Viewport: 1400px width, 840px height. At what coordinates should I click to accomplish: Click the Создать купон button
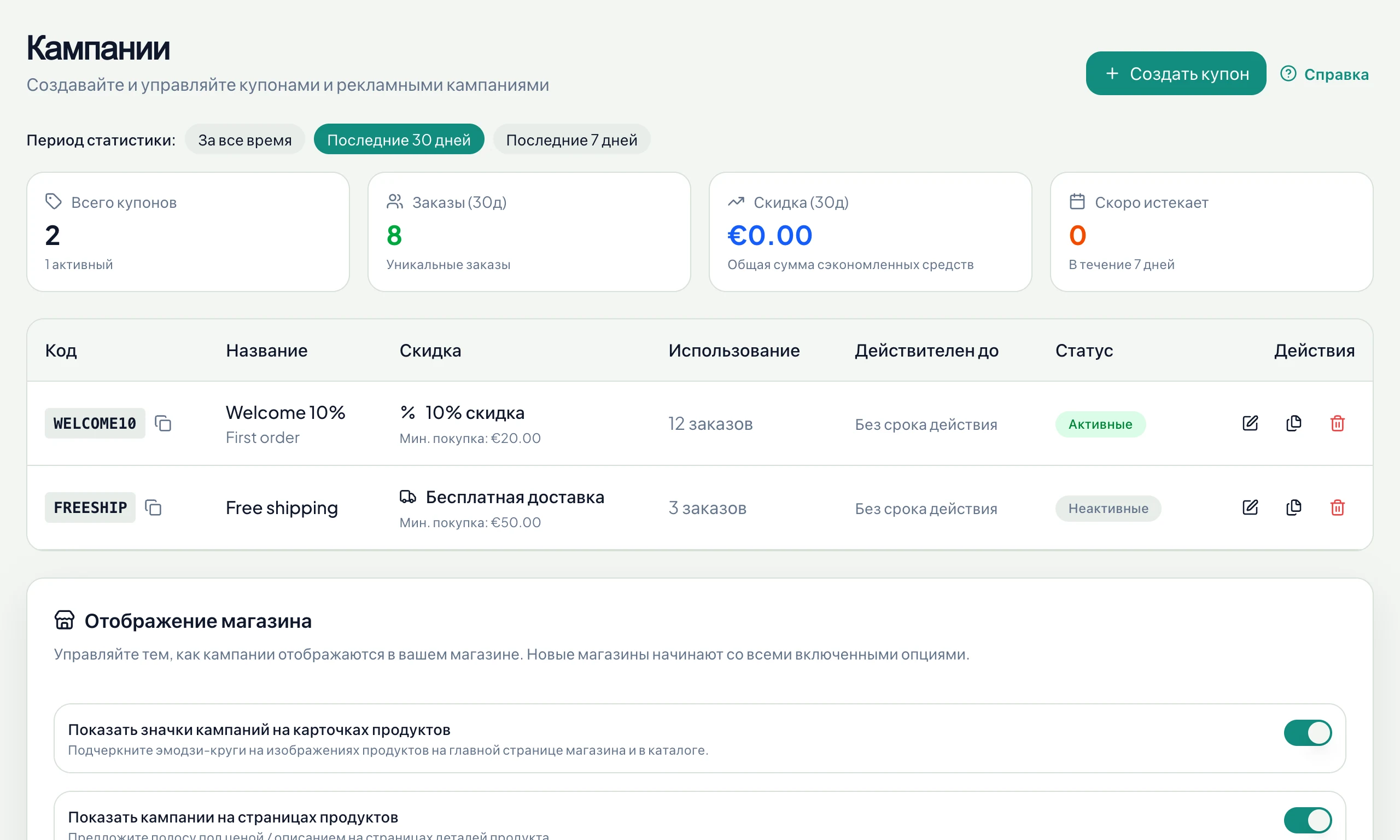(x=1175, y=74)
